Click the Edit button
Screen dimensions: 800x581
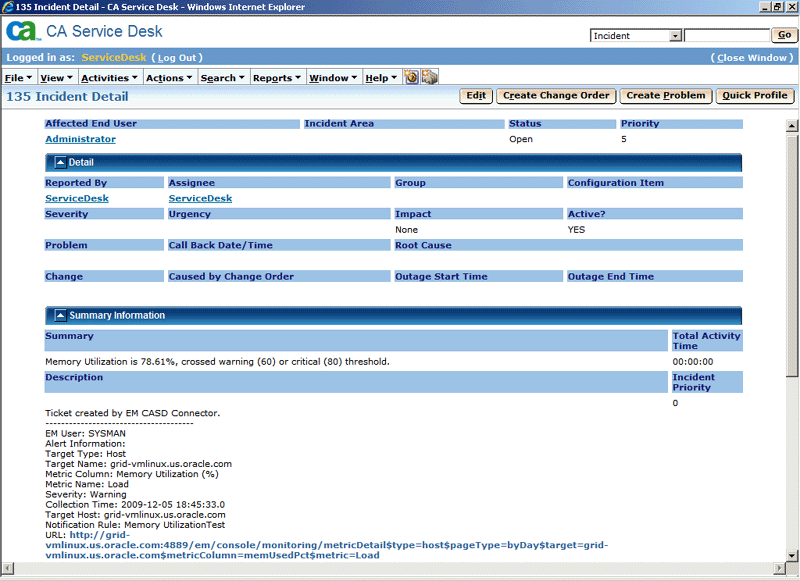475,96
